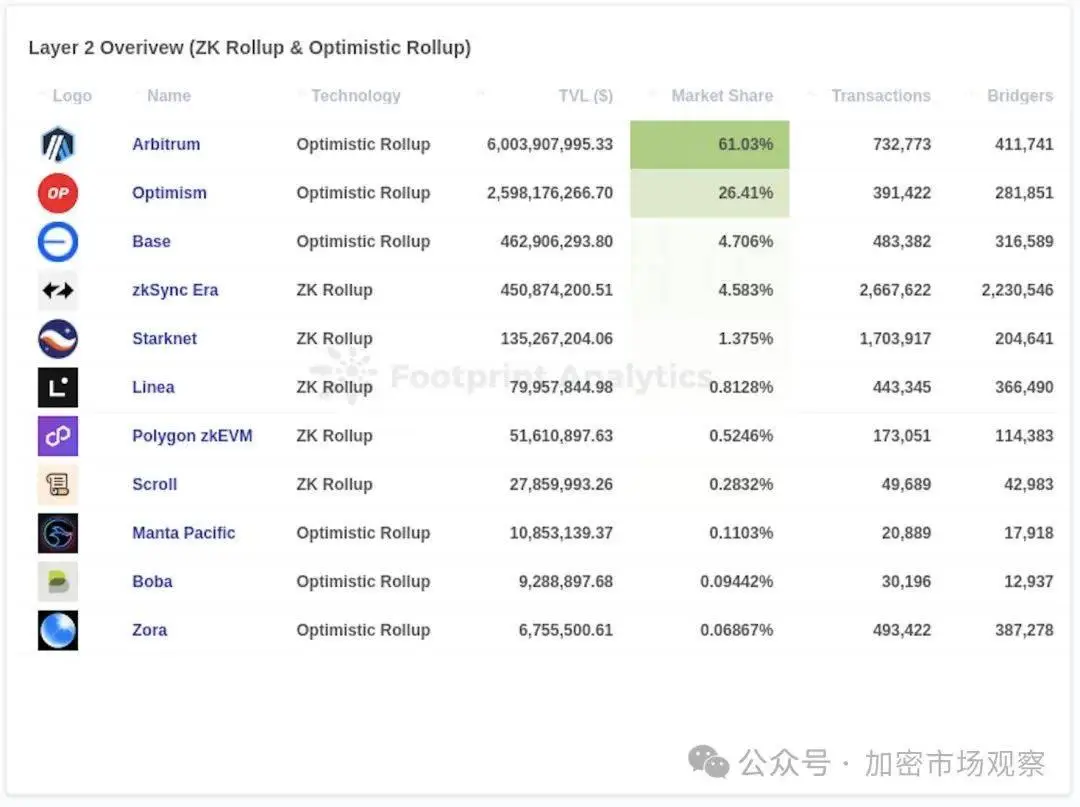The height and width of the screenshot is (807, 1080).
Task: Expand the Bridgers column header options
Action: click(1020, 95)
